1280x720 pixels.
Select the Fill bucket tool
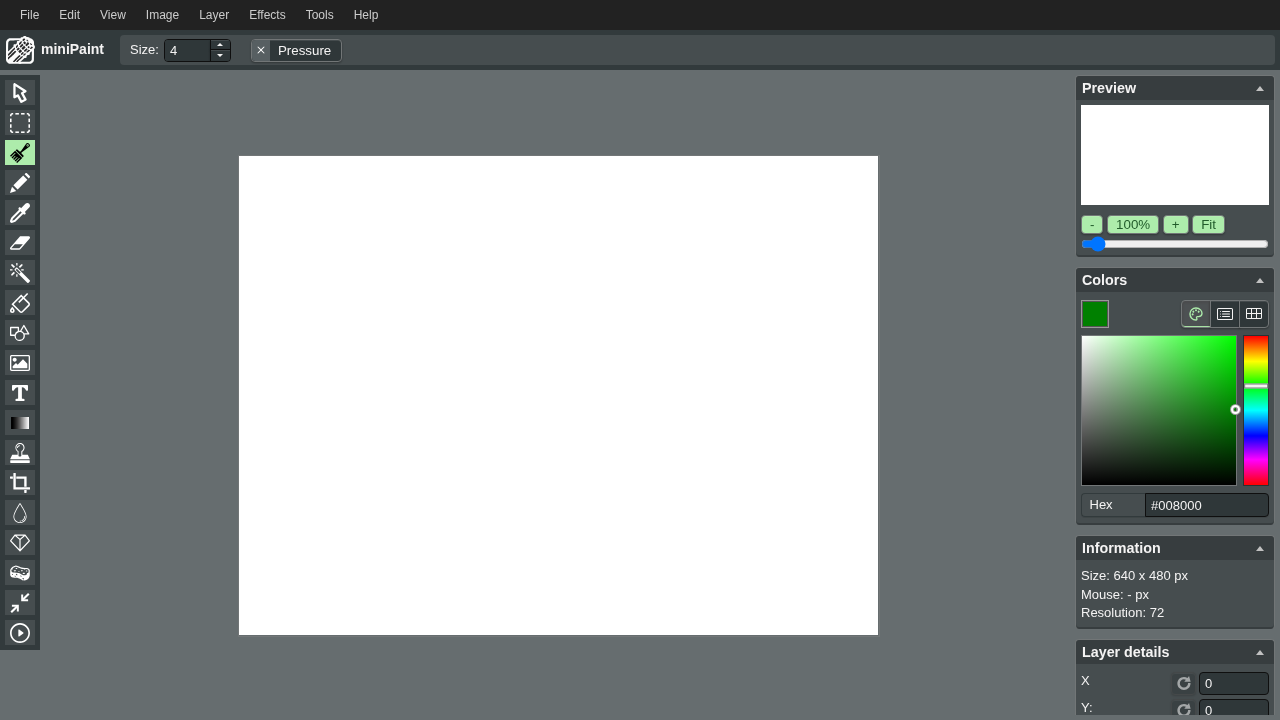coord(20,303)
